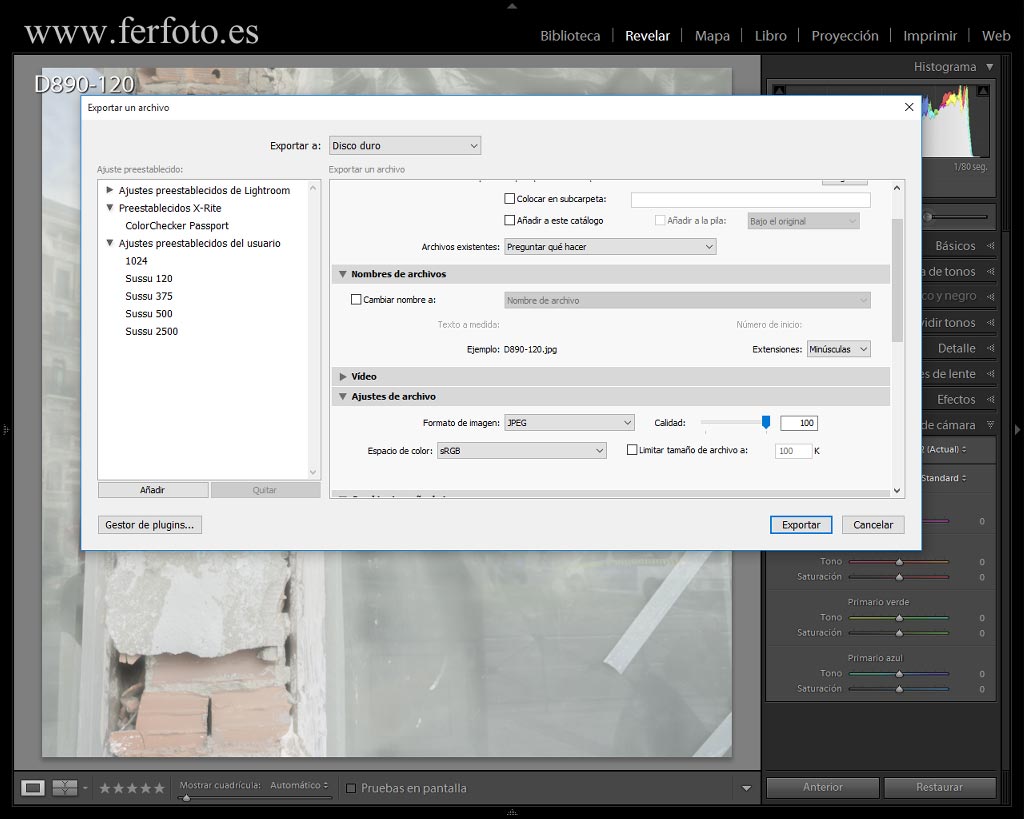Click the black and white panel toggle icon

(x=990, y=297)
